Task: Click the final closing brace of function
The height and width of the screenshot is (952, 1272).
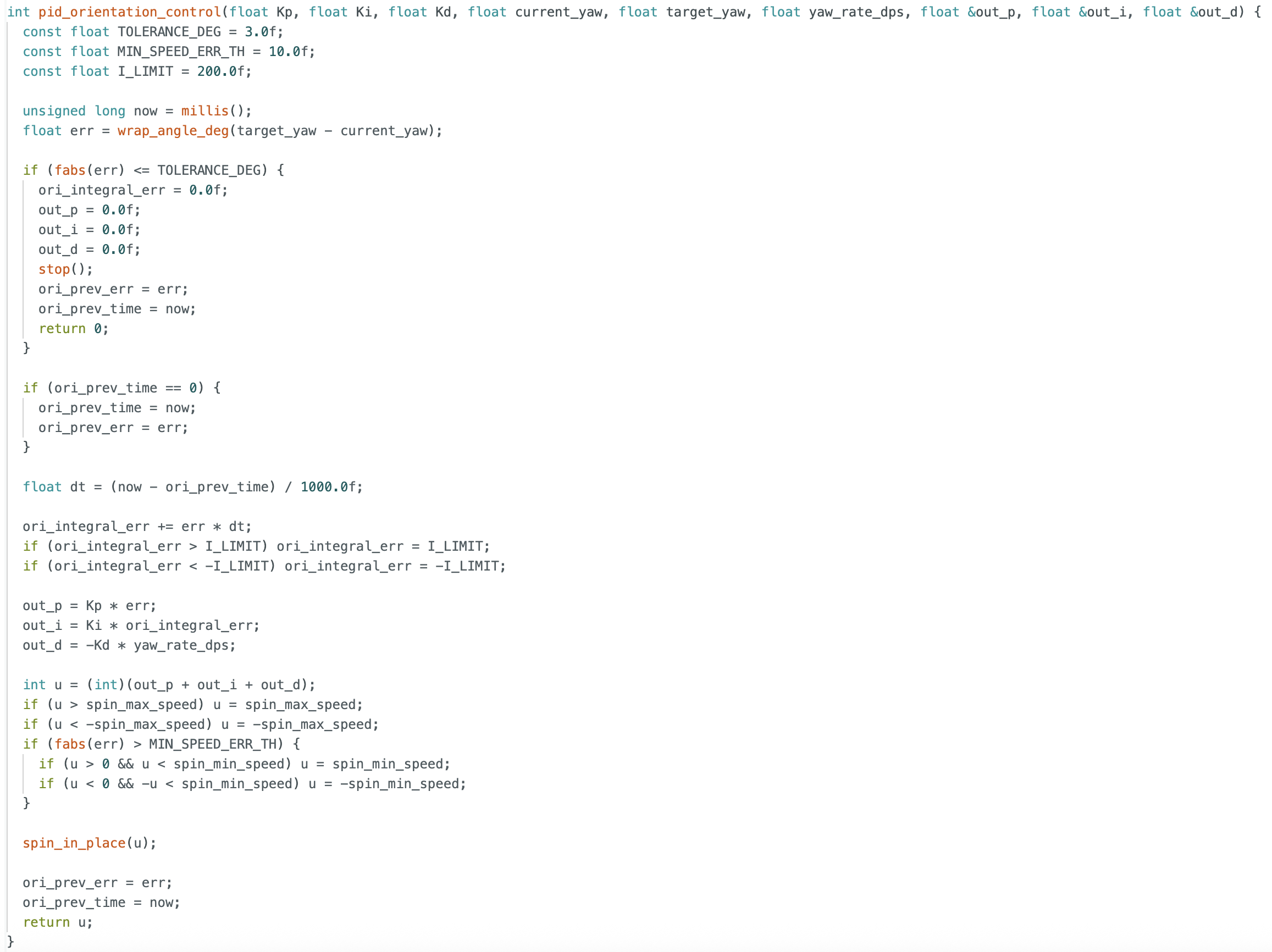Action: pyautogui.click(x=10, y=941)
